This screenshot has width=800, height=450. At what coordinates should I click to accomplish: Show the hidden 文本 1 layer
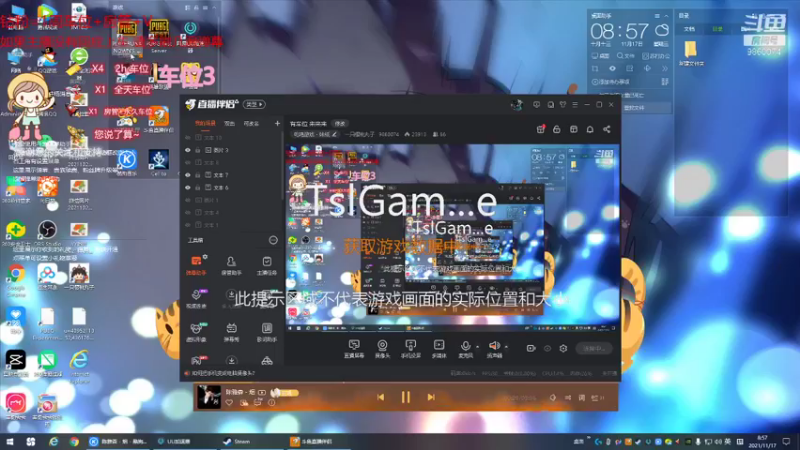coord(188,225)
